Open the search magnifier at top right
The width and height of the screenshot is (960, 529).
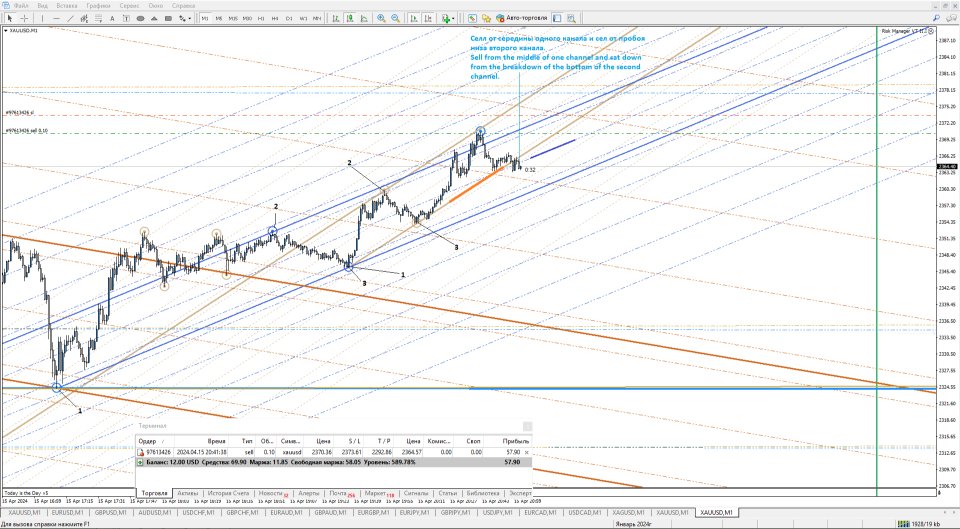pos(936,18)
